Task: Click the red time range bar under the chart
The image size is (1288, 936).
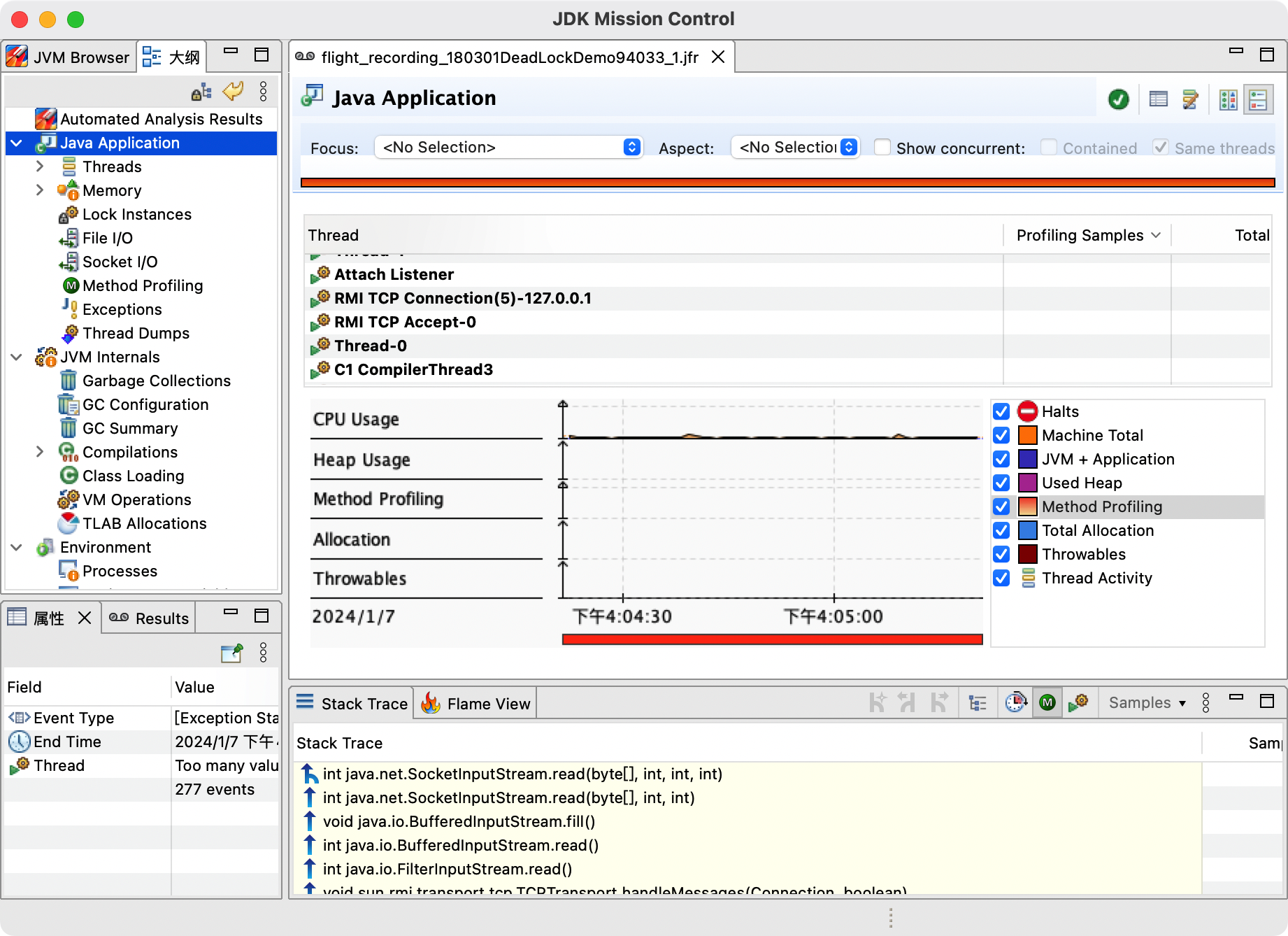Action: (x=772, y=639)
